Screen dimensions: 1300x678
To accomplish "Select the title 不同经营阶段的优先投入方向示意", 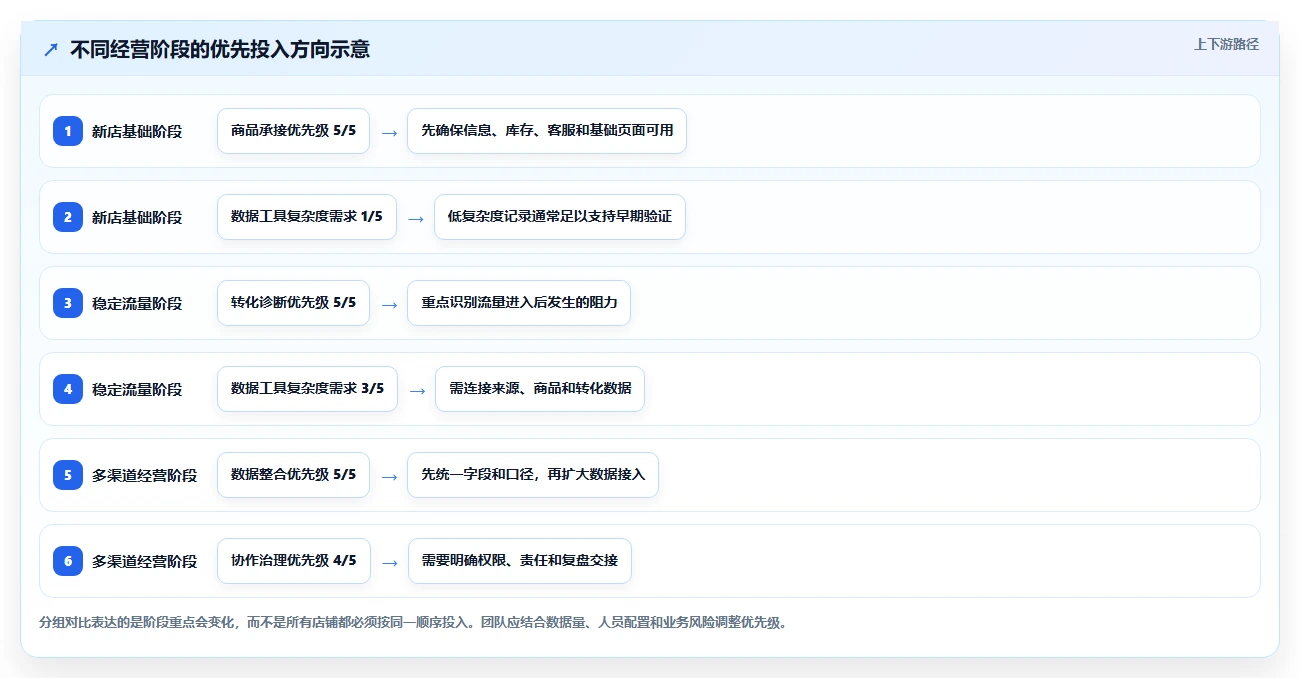I will (x=220, y=49).
